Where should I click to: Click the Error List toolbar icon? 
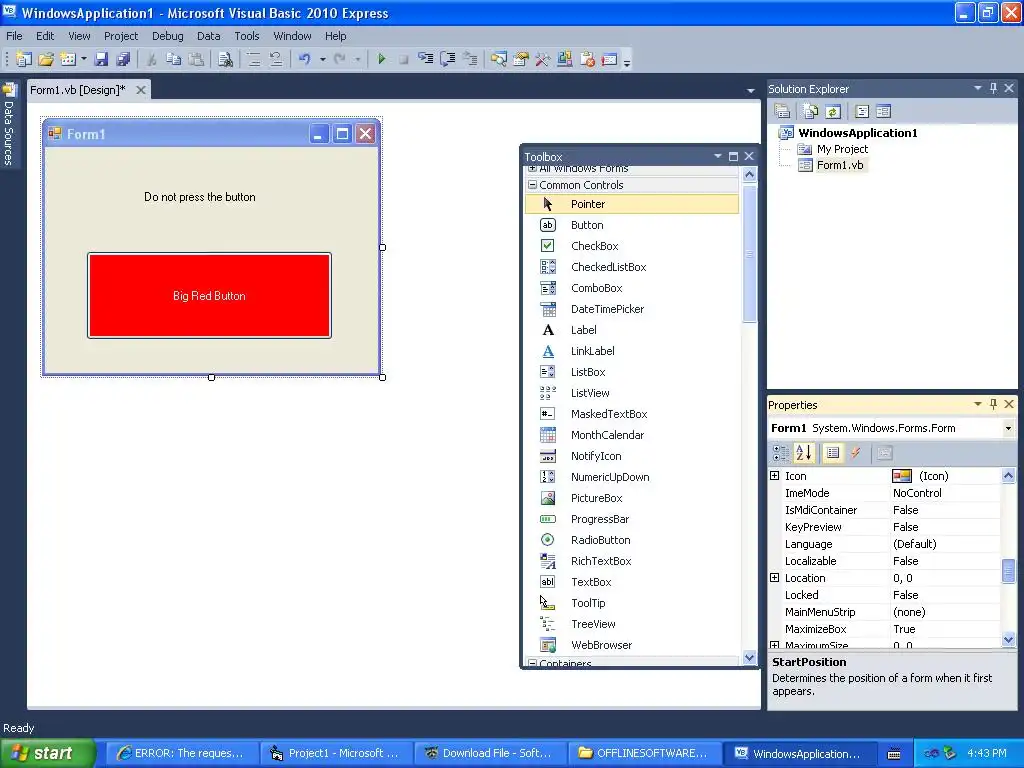pos(609,59)
